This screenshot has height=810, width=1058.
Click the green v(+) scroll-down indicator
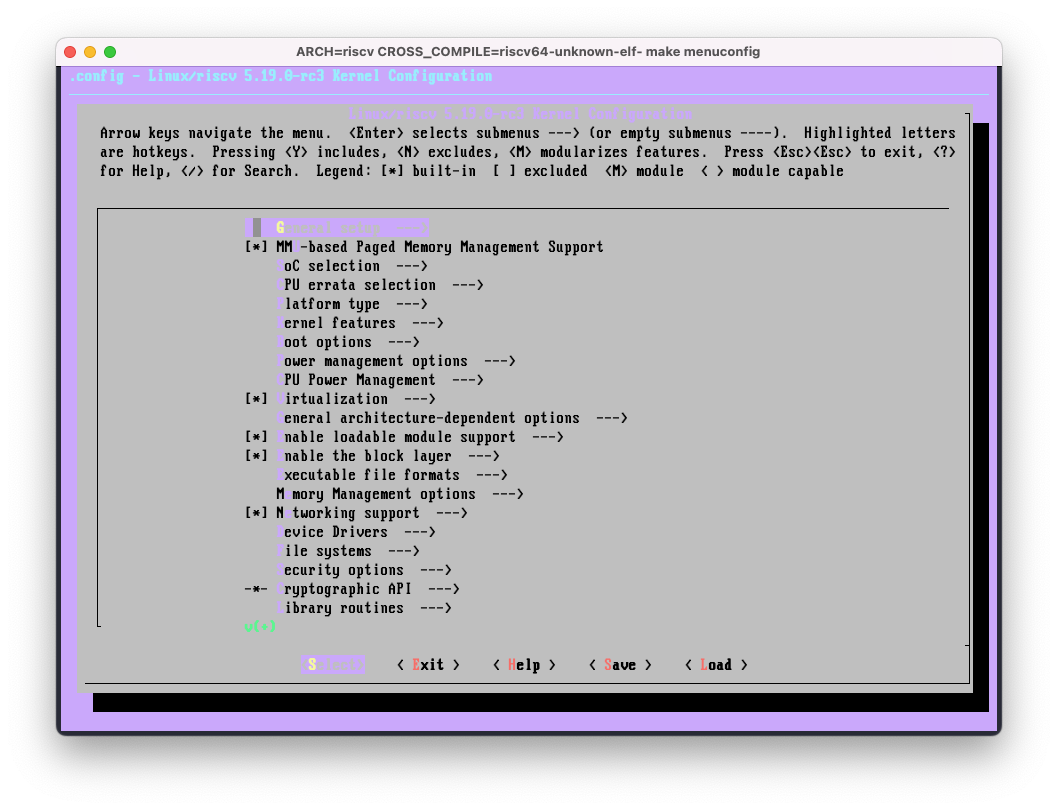tap(260, 626)
